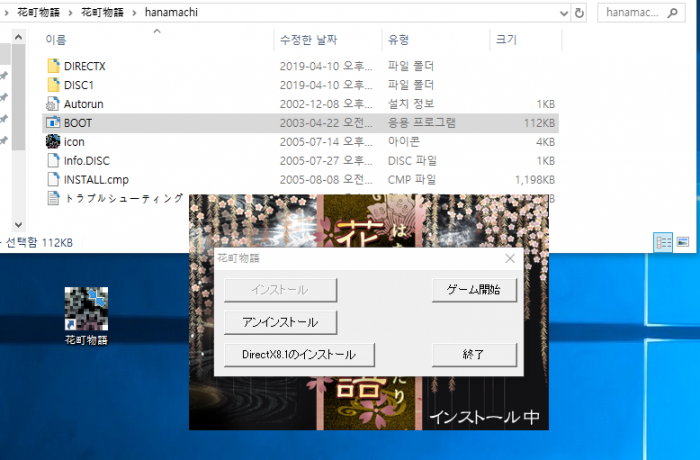Click the ゲーム開始 button
Screen dimensions: 700x460
pyautogui.click(x=474, y=290)
